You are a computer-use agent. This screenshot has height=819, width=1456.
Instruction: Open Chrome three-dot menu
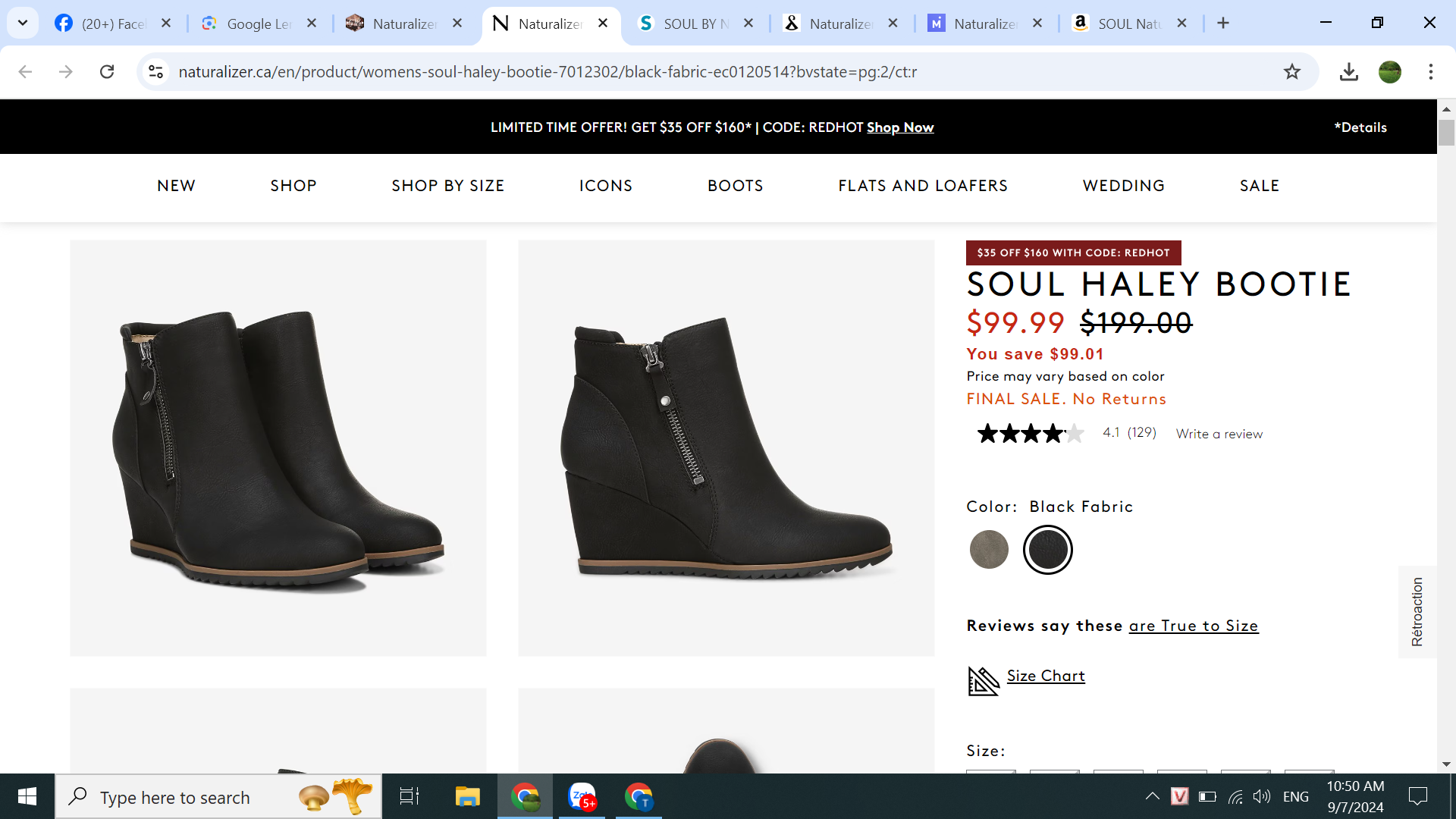click(1430, 72)
